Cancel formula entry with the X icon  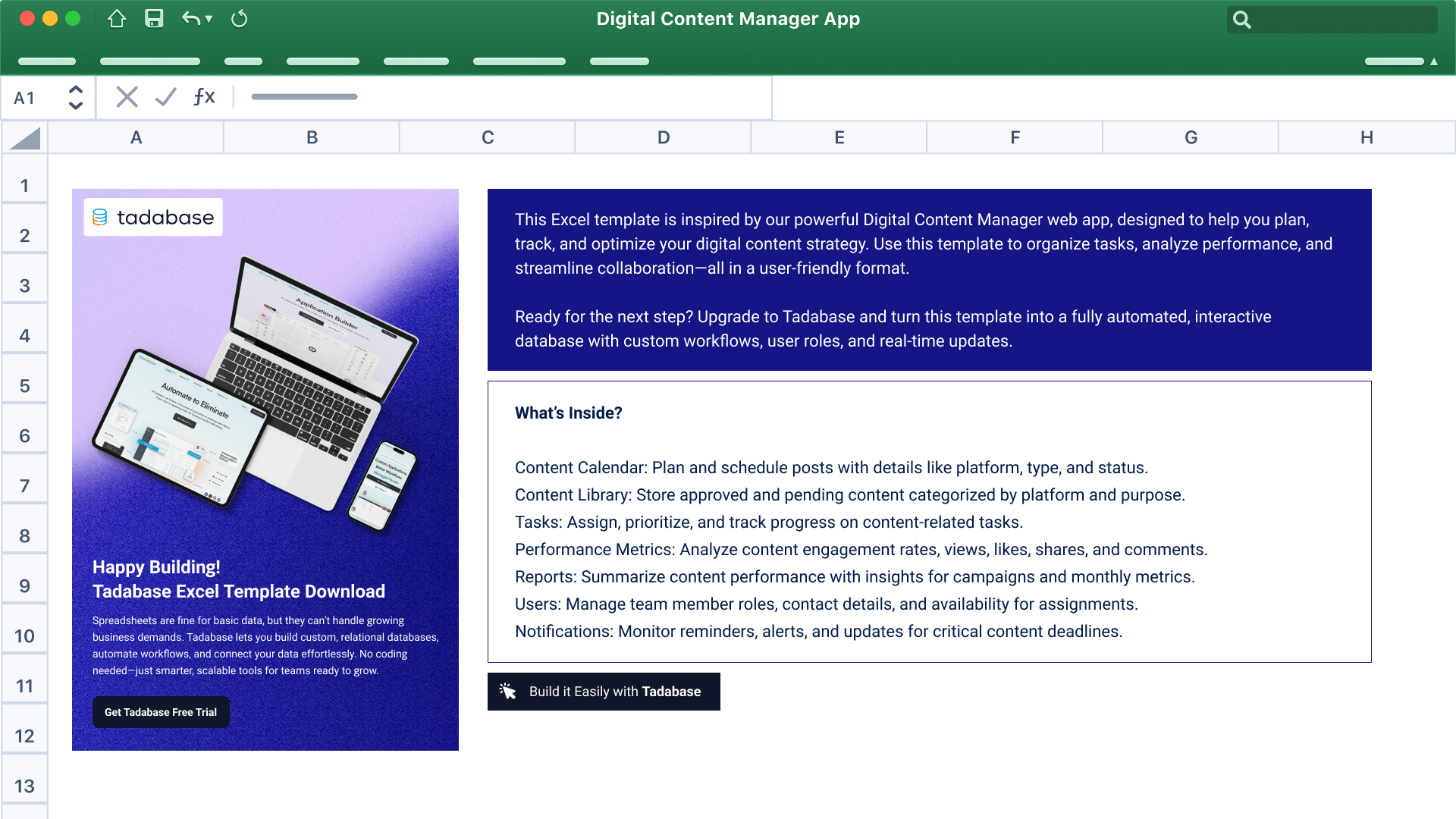click(x=127, y=97)
